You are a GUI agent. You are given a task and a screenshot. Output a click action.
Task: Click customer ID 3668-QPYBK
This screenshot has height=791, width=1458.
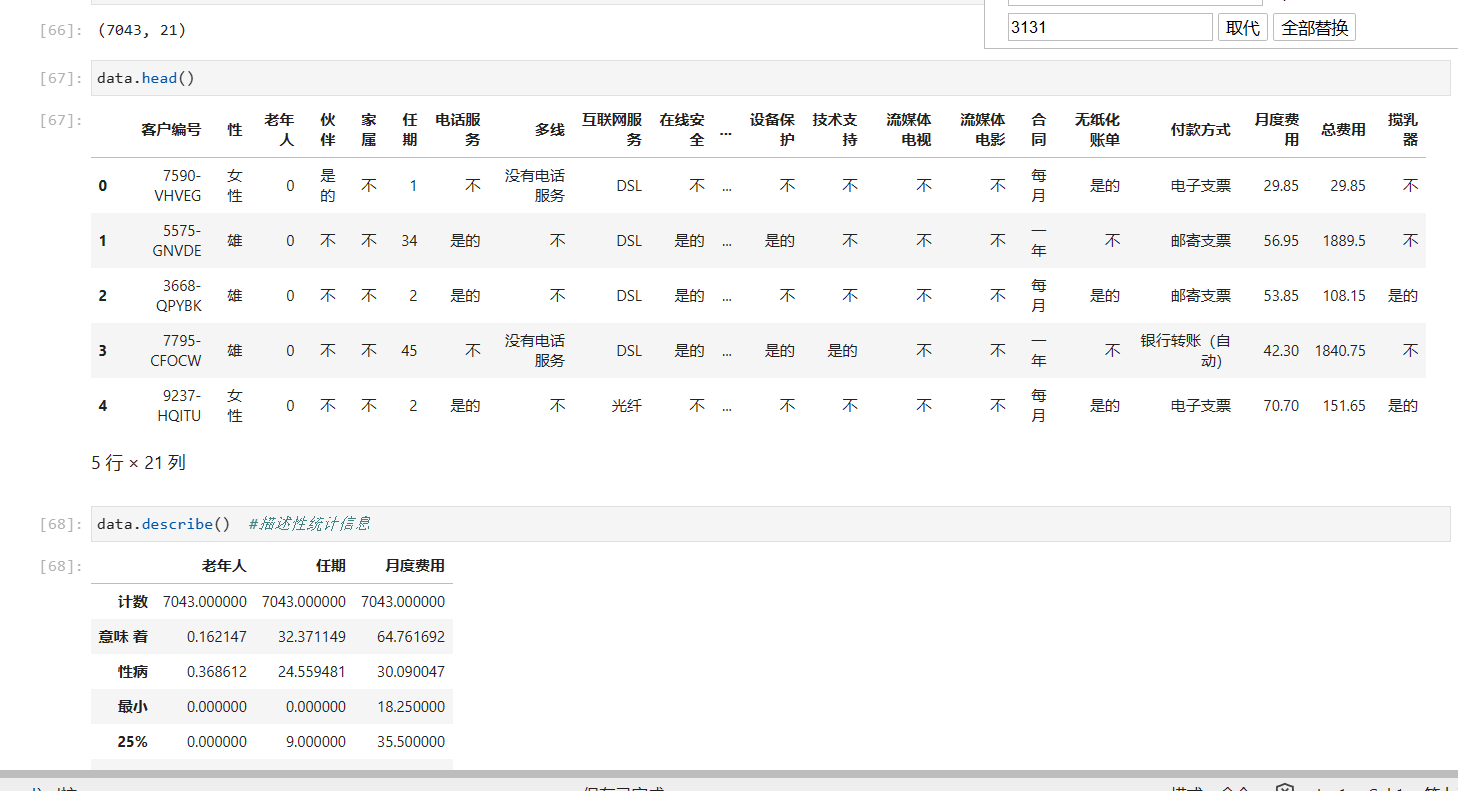(x=177, y=295)
